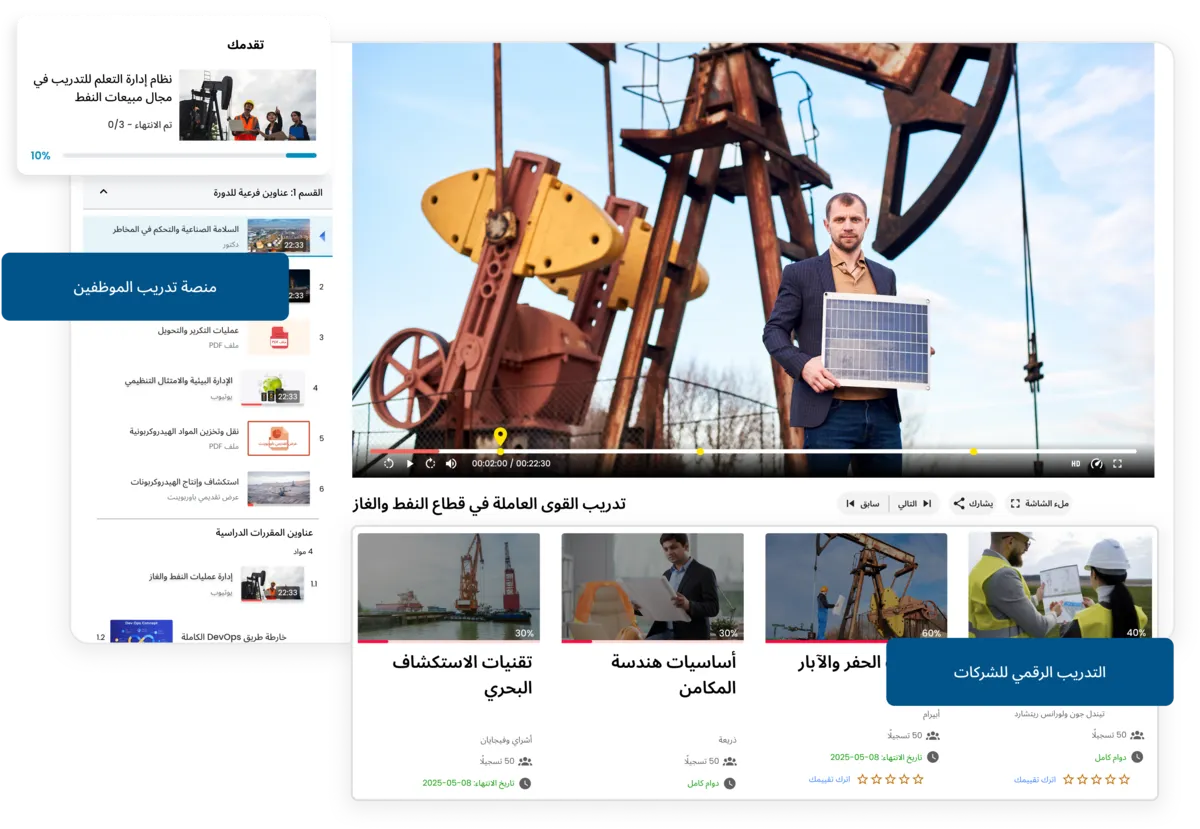
Task: Click the volume speaker icon in the player
Action: click(x=452, y=463)
